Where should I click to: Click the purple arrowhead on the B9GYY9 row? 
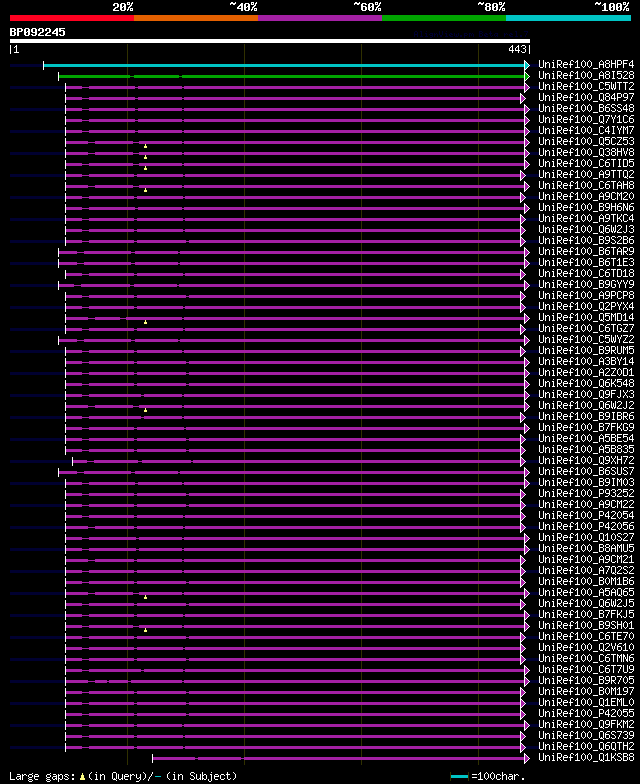click(527, 286)
